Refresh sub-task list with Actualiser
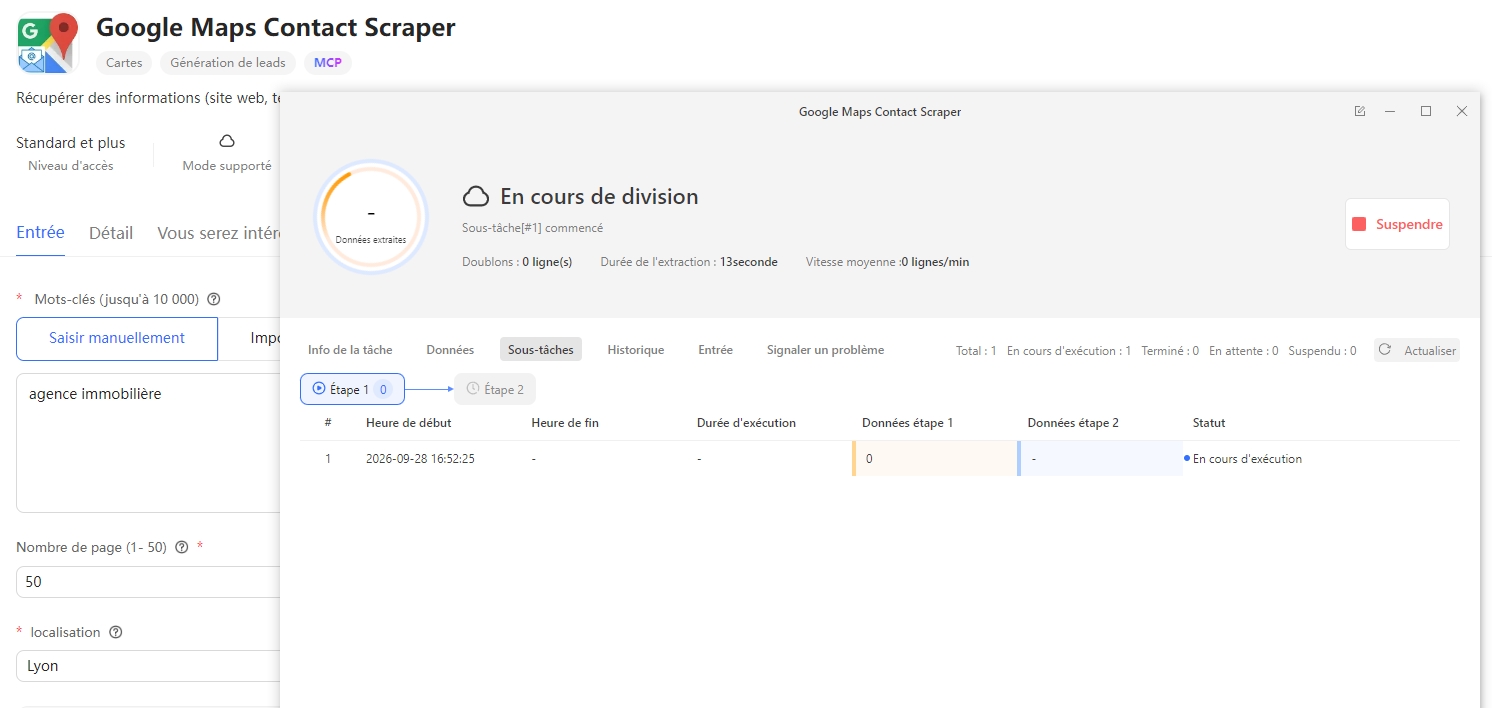Image resolution: width=1492 pixels, height=708 pixels. [x=1417, y=350]
